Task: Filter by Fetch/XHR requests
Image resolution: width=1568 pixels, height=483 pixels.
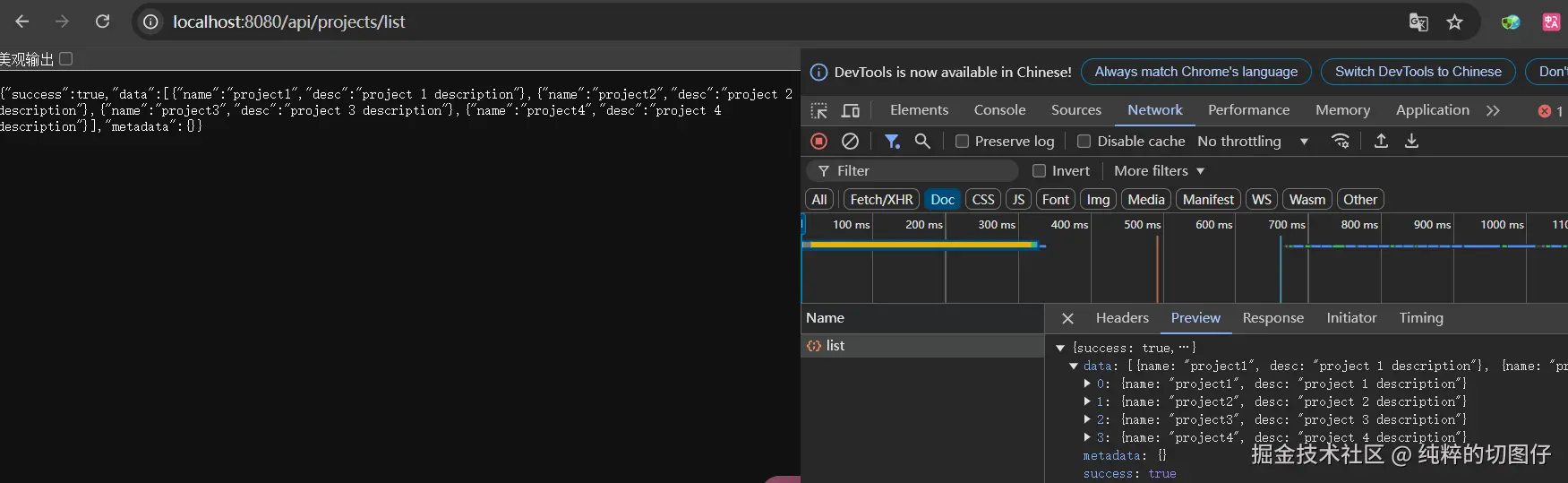Action: point(881,200)
